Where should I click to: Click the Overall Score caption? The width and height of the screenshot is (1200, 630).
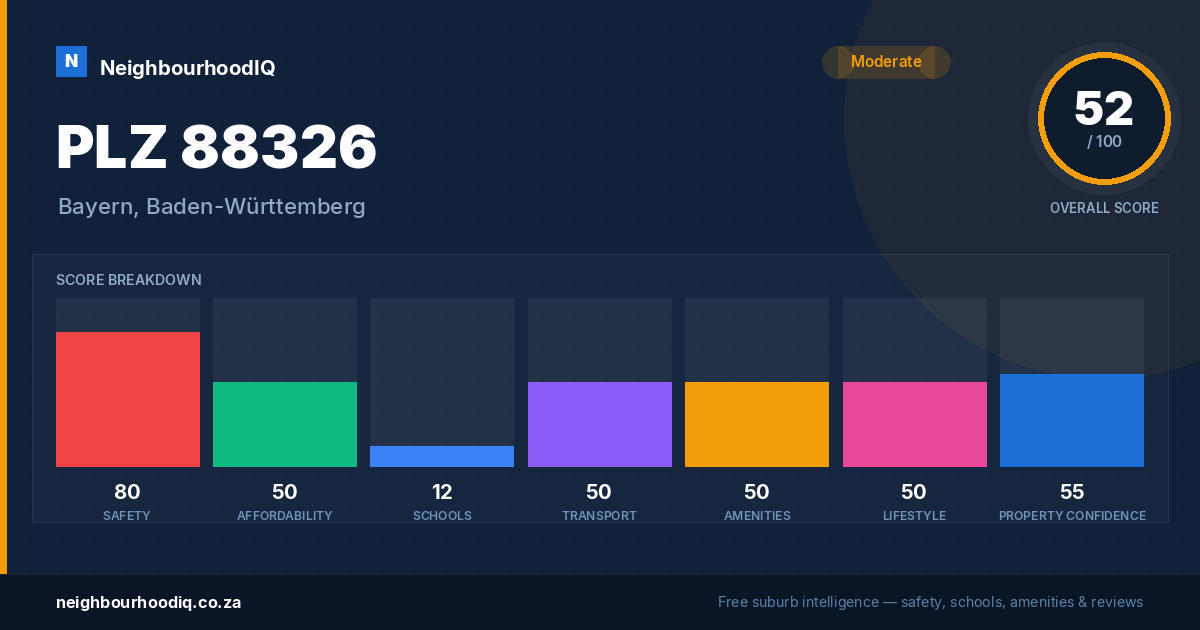click(1104, 208)
